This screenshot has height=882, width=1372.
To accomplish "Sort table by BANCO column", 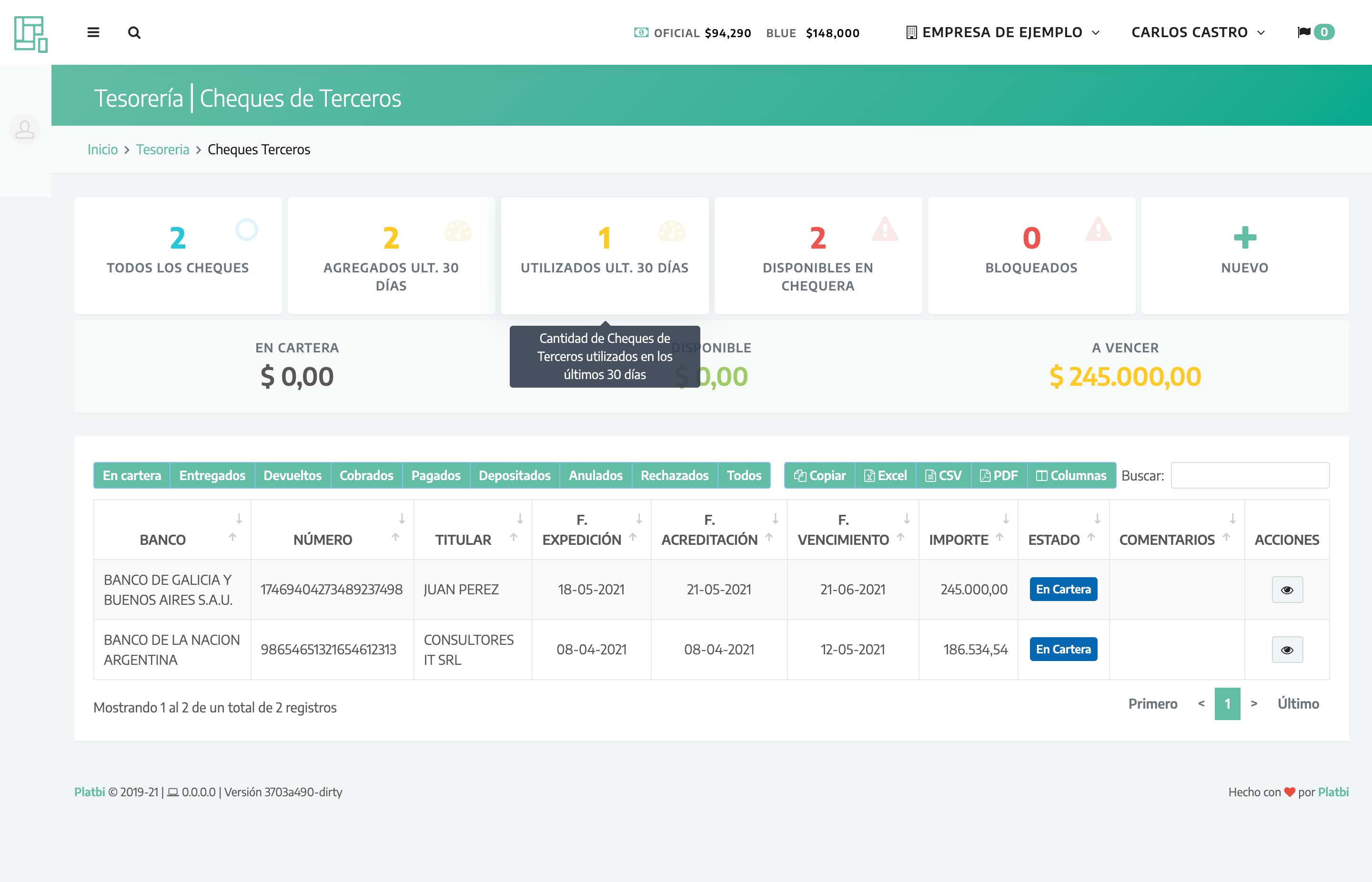I will [172, 530].
